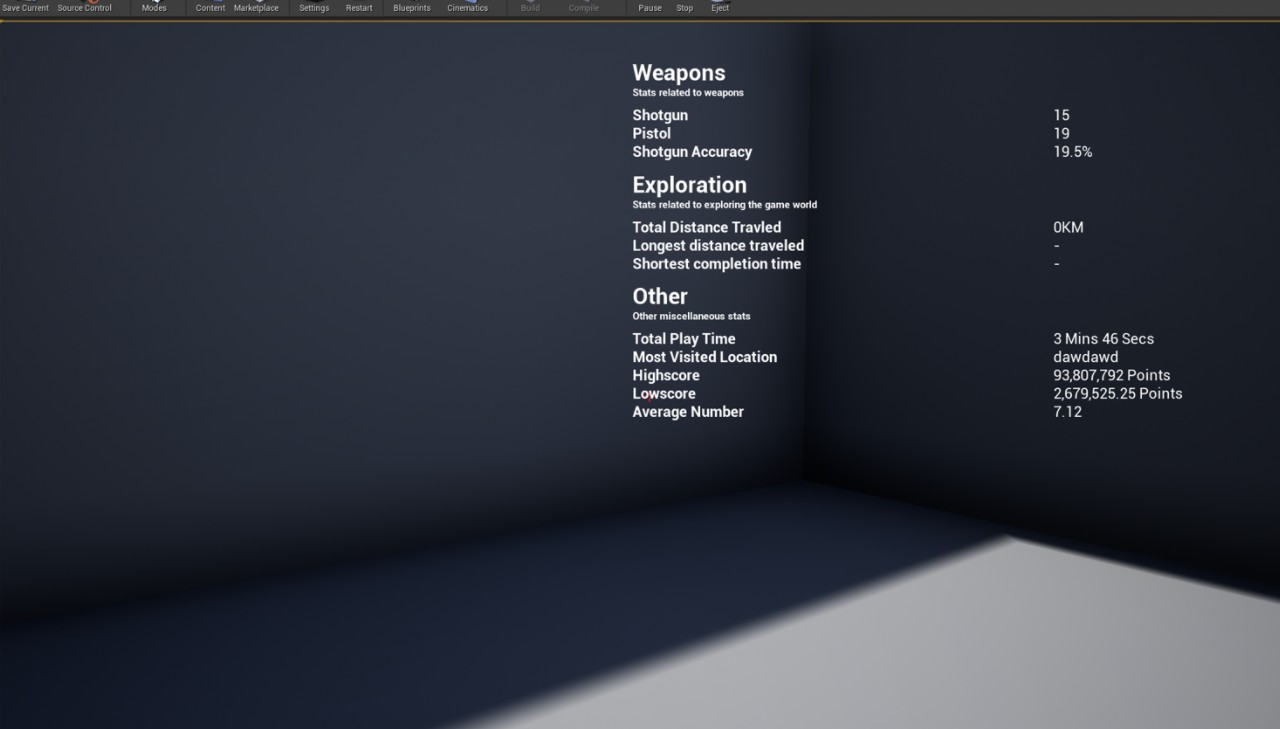Viewport: 1280px width, 729px height.
Task: Open the Cinematics toolbar menu
Action: [x=467, y=7]
